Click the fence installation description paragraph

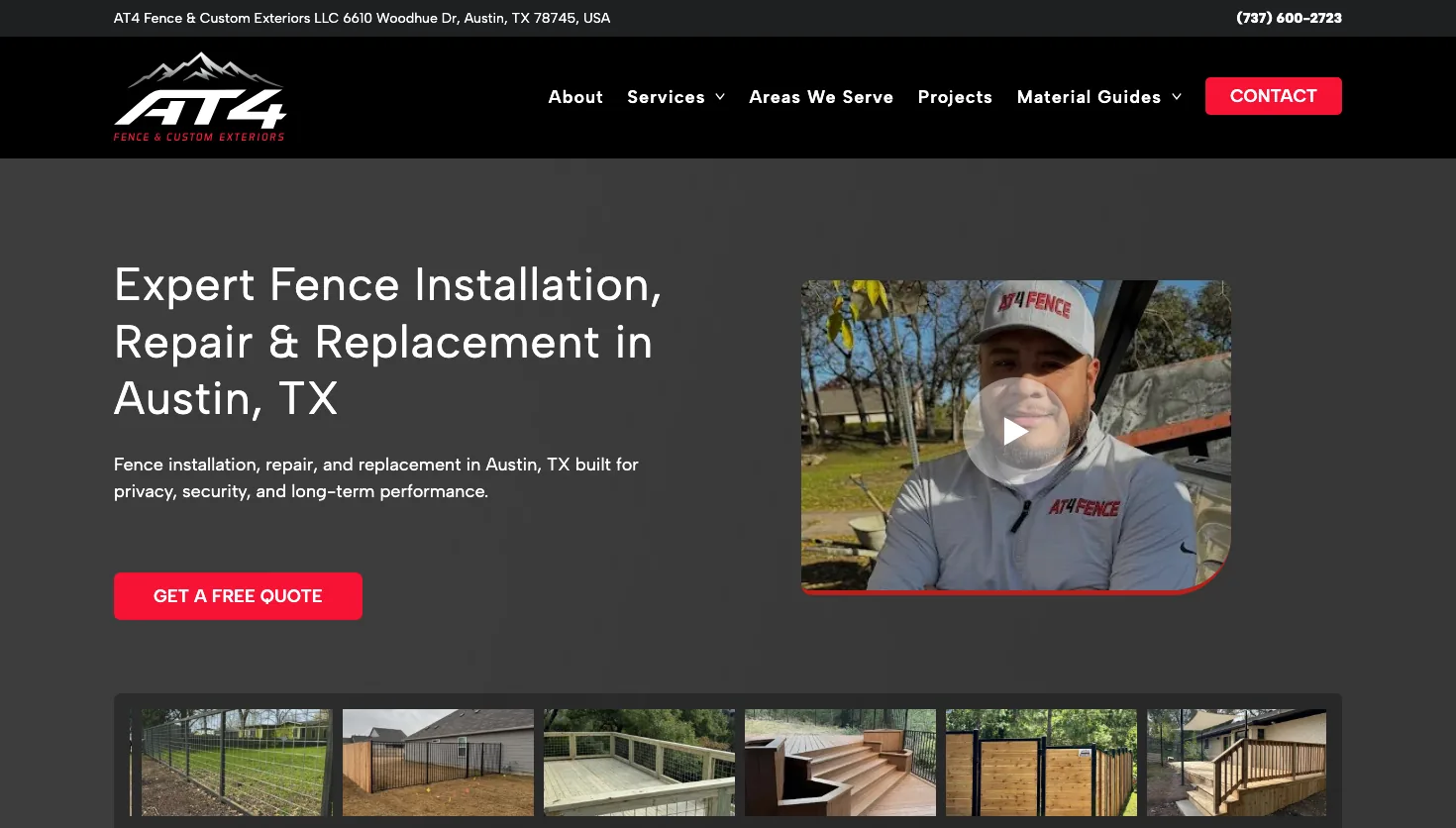pyautogui.click(x=376, y=477)
